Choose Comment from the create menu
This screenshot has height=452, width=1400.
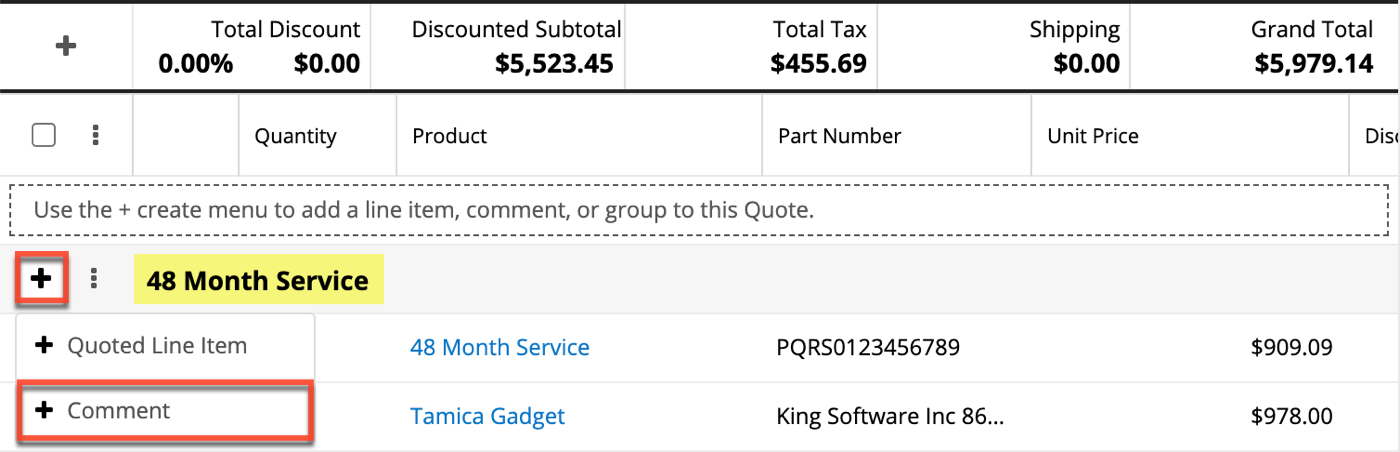[118, 411]
